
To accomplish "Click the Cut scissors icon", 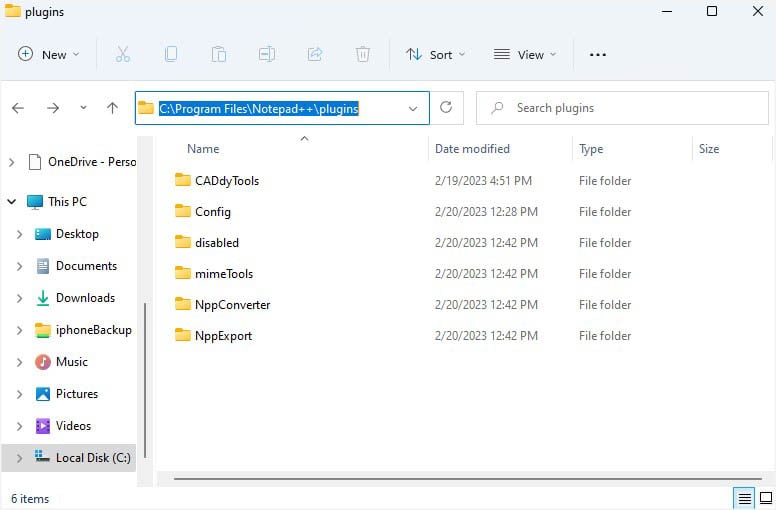I will point(122,54).
